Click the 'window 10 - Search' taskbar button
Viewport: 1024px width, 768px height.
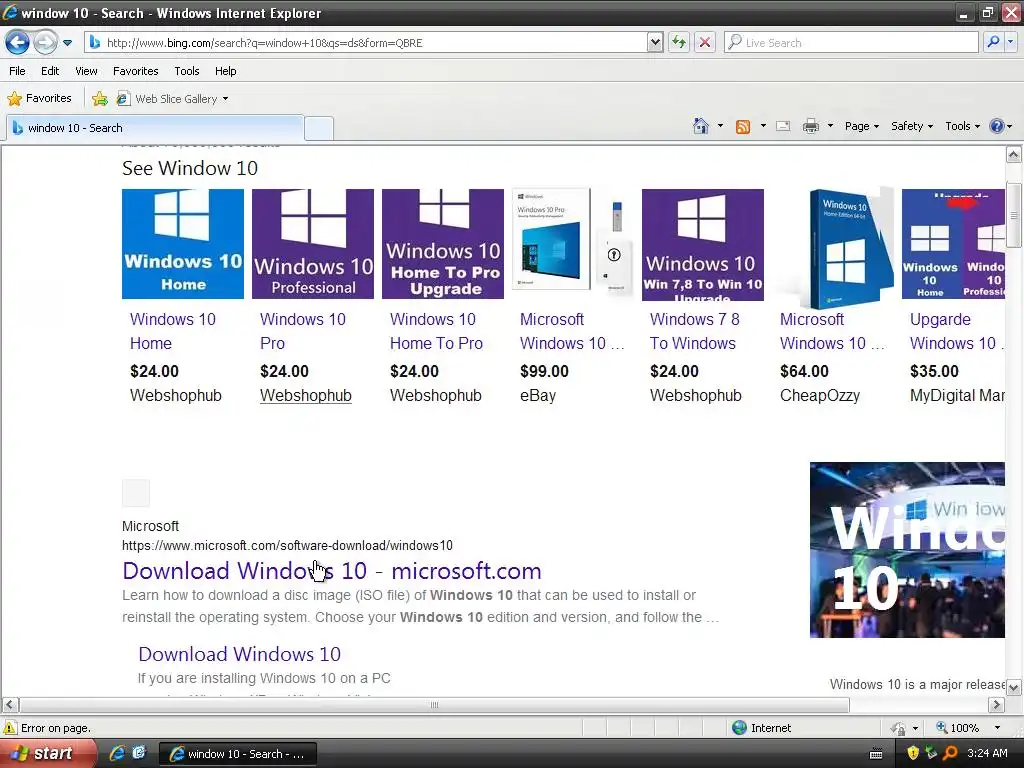(x=238, y=754)
